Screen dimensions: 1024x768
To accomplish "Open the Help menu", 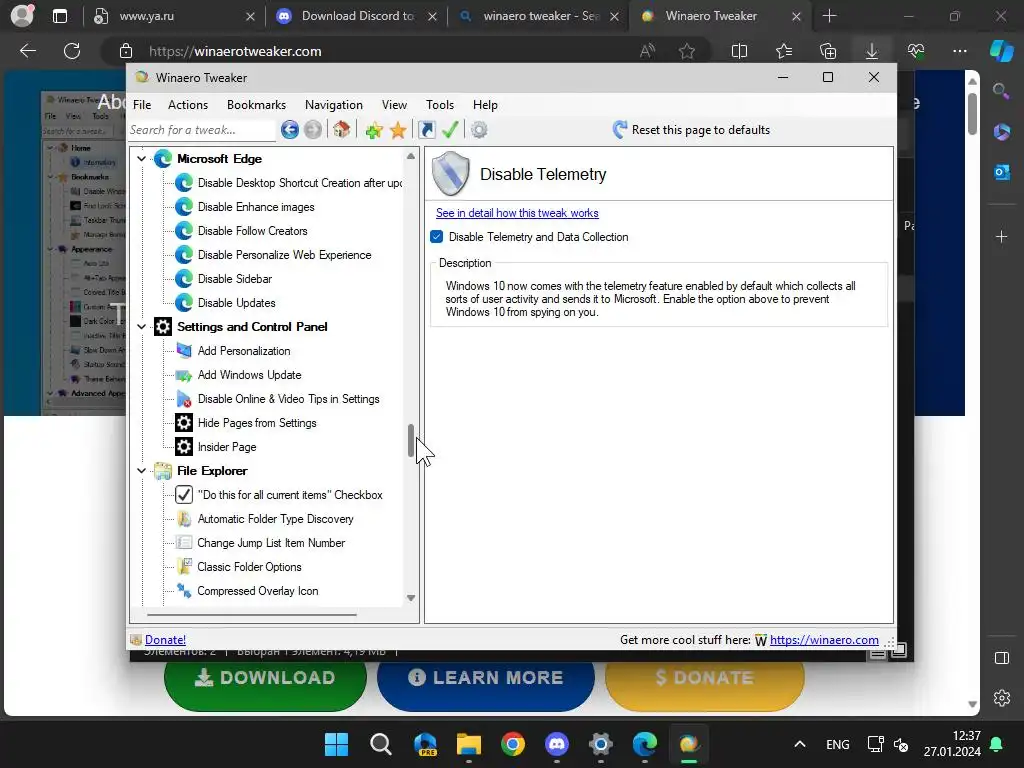I will click(485, 105).
